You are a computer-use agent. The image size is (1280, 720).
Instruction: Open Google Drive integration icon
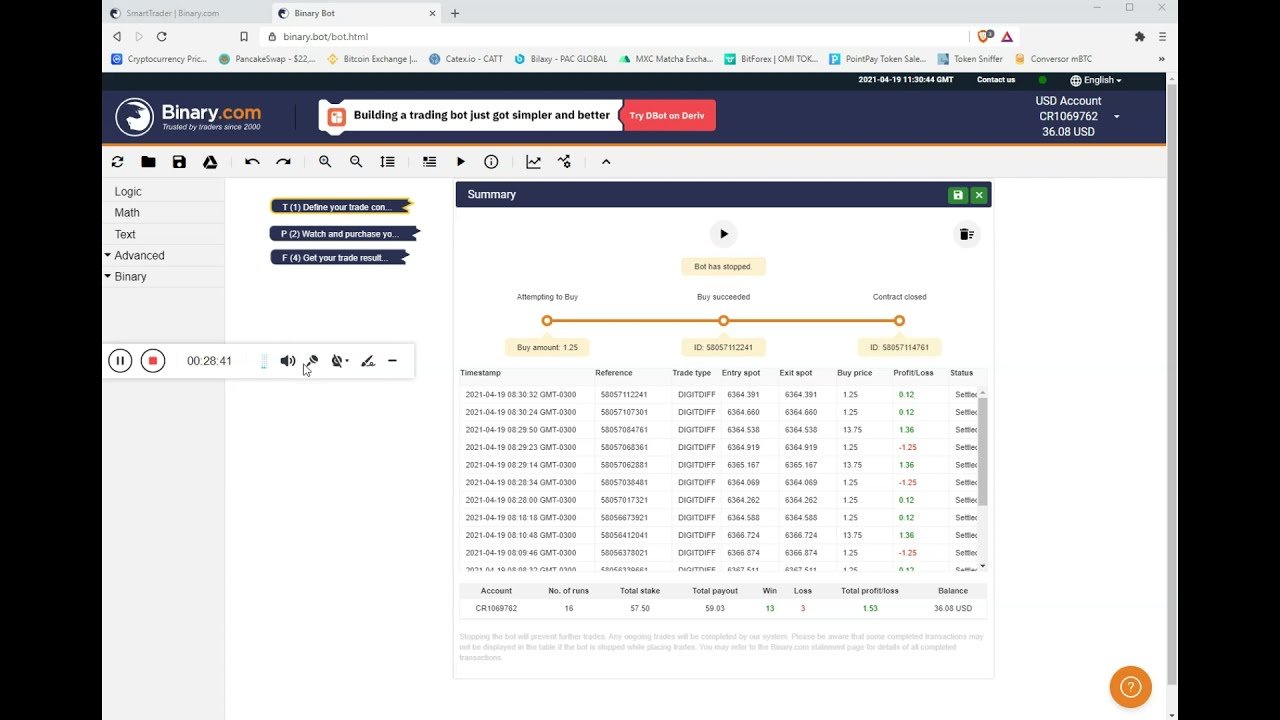tap(210, 162)
